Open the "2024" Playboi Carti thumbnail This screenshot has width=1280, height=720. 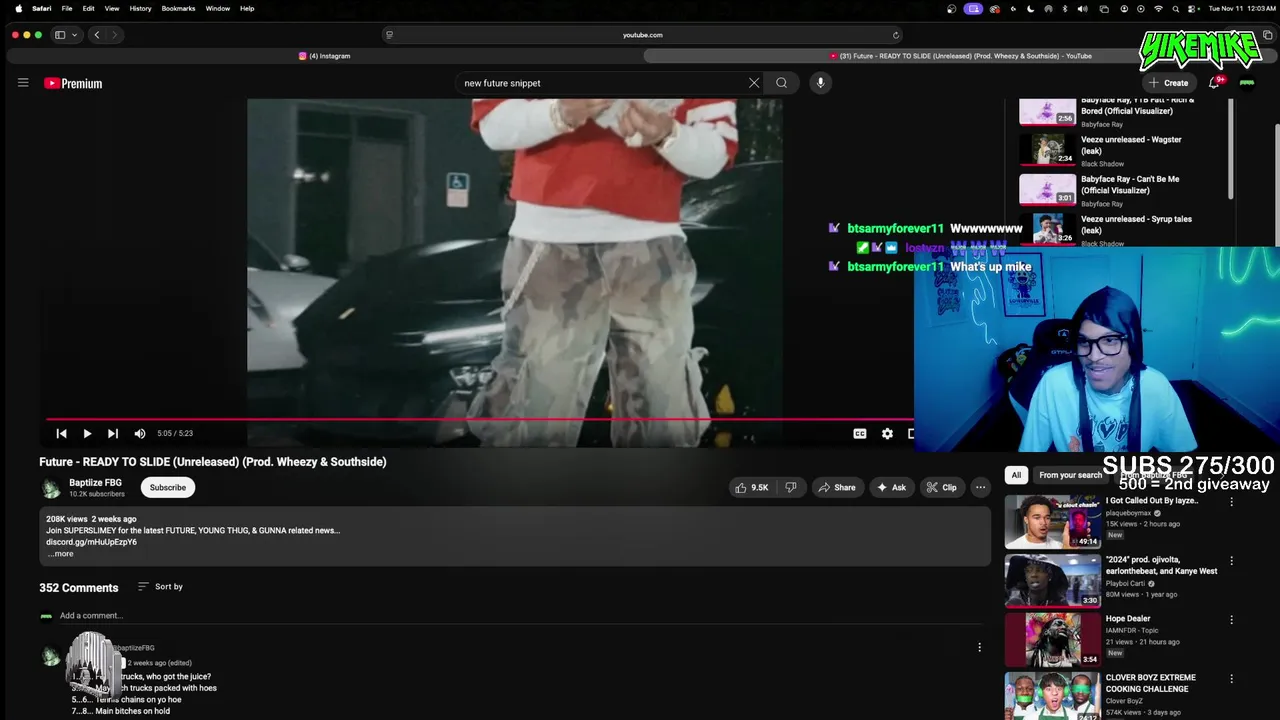tap(1052, 580)
